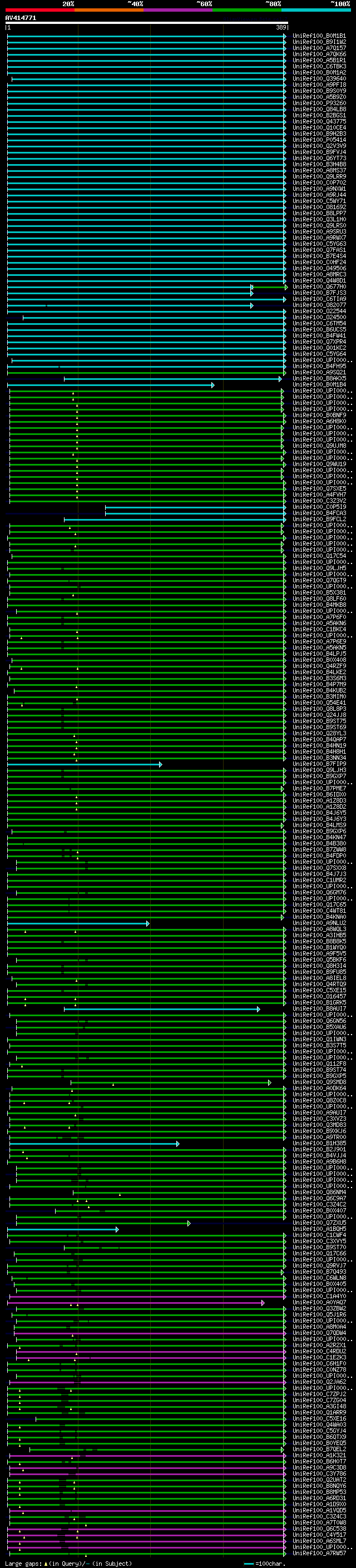Select hit label UniRef100_Q84LB8
Screen dimensions: 356x1568
tap(319, 109)
